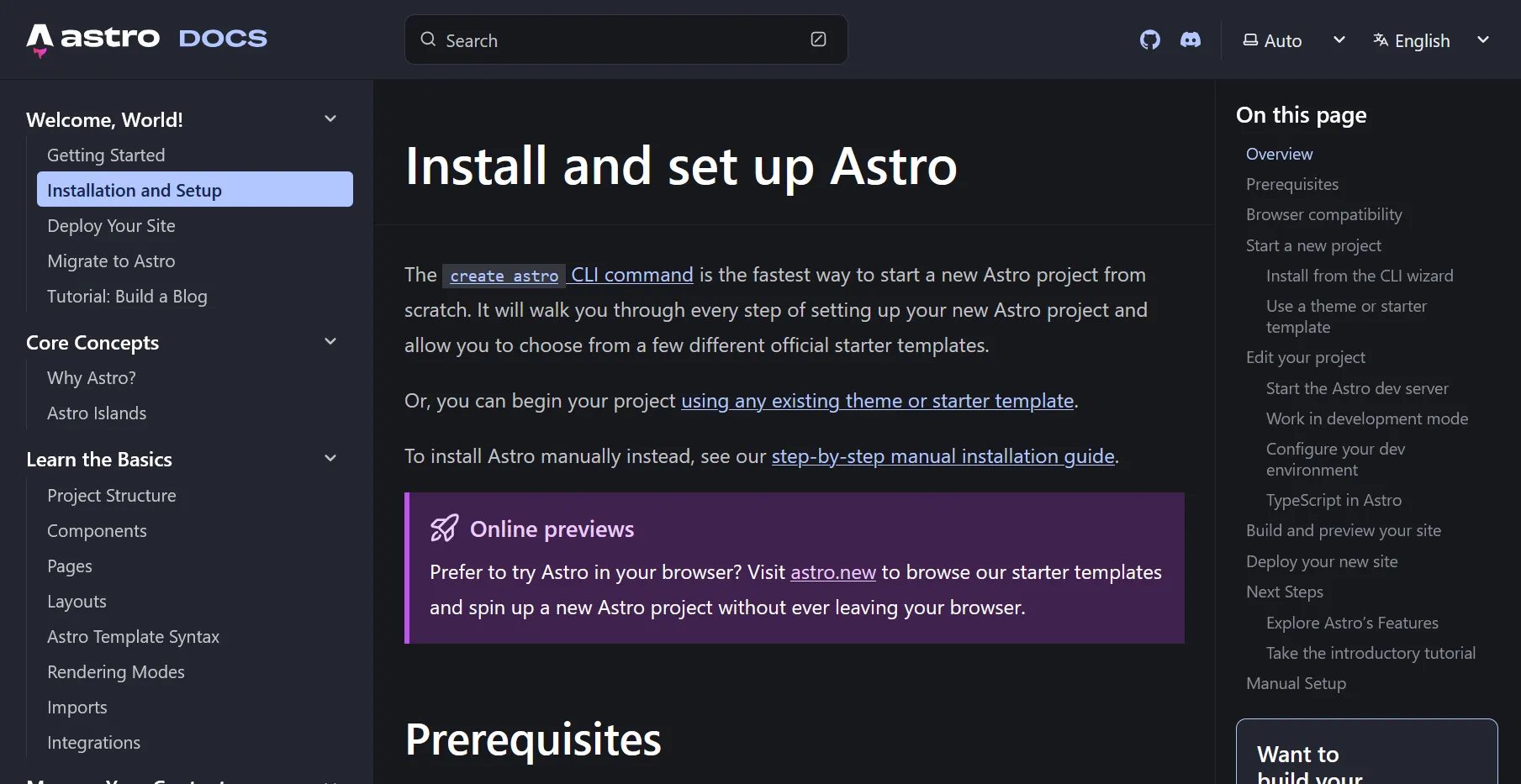Focus the Search input field
The height and width of the screenshot is (784, 1521).
click(x=626, y=39)
